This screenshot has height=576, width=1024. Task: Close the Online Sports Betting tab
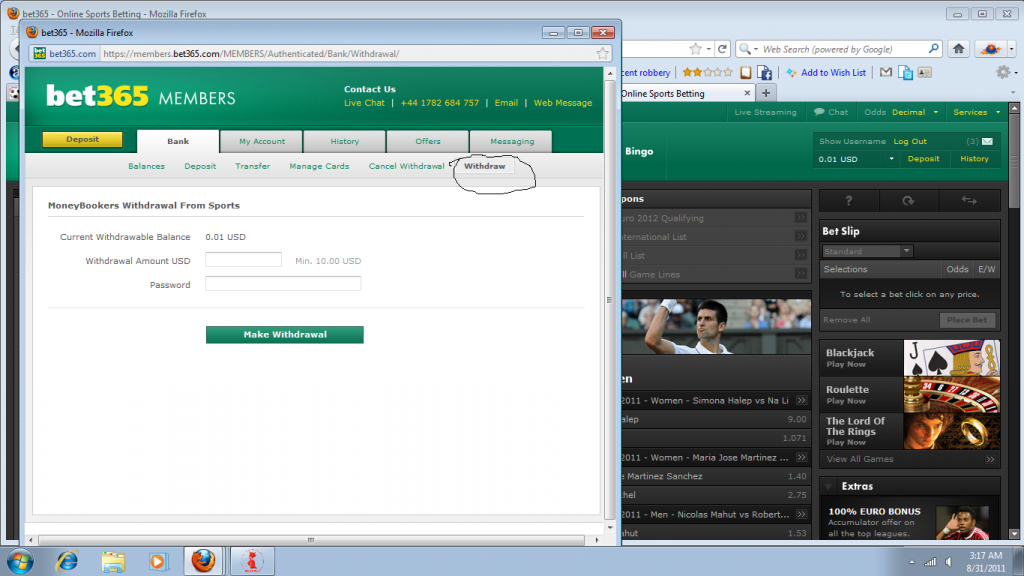click(x=747, y=93)
